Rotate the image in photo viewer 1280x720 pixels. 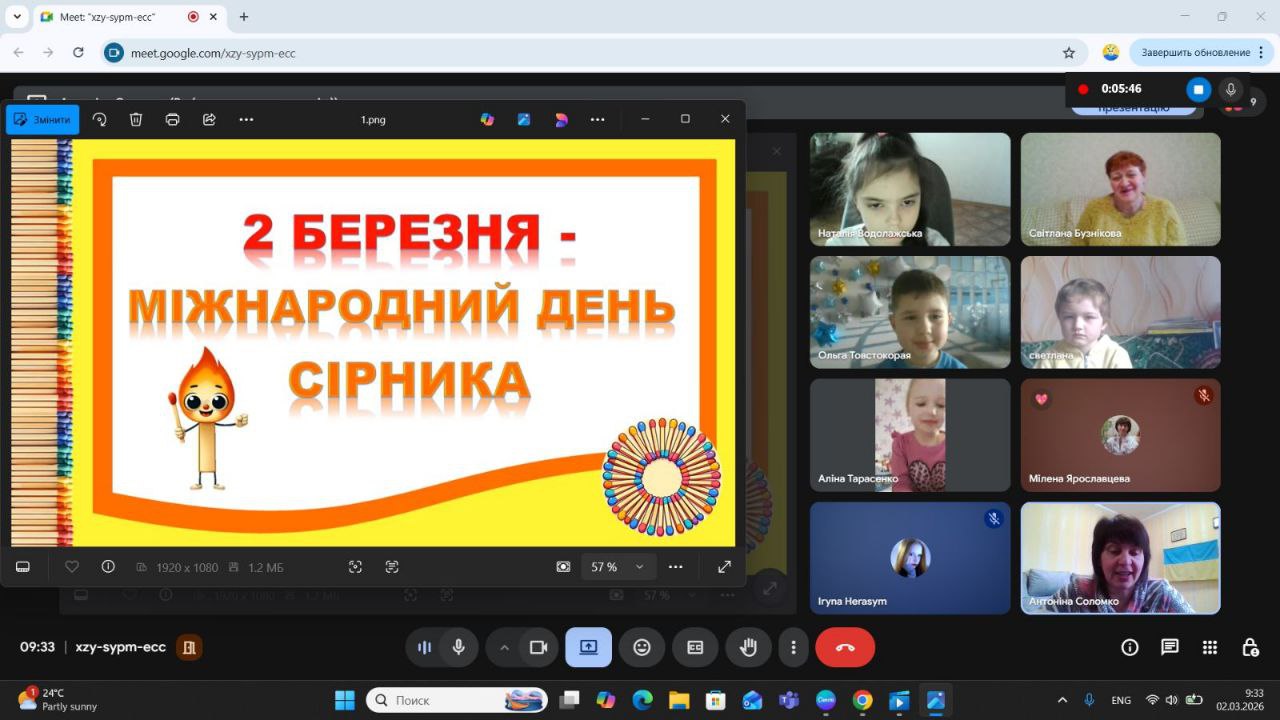coord(99,119)
